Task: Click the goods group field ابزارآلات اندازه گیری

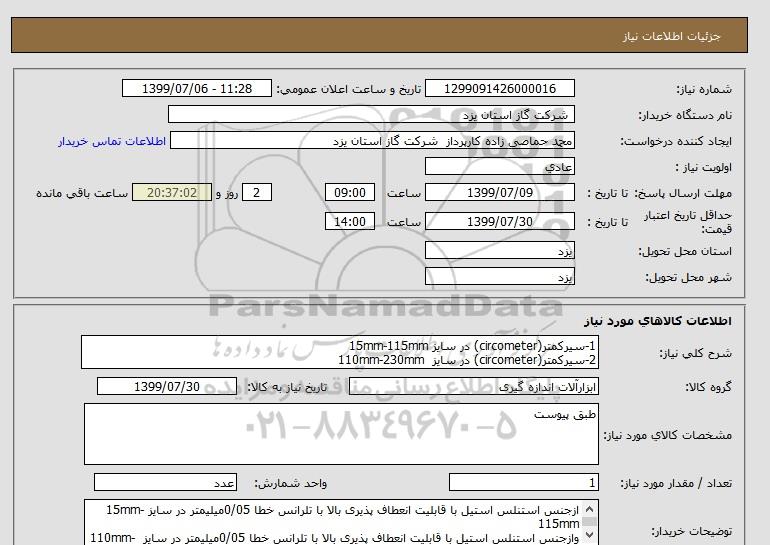Action: 474,386
